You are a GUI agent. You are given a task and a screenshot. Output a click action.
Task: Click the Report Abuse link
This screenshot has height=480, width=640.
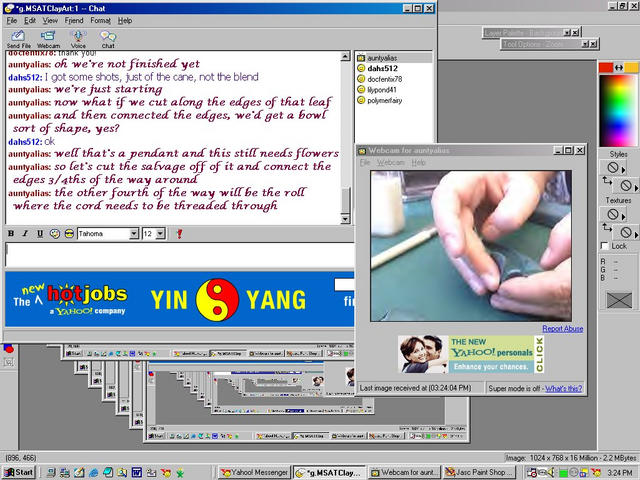tap(562, 329)
